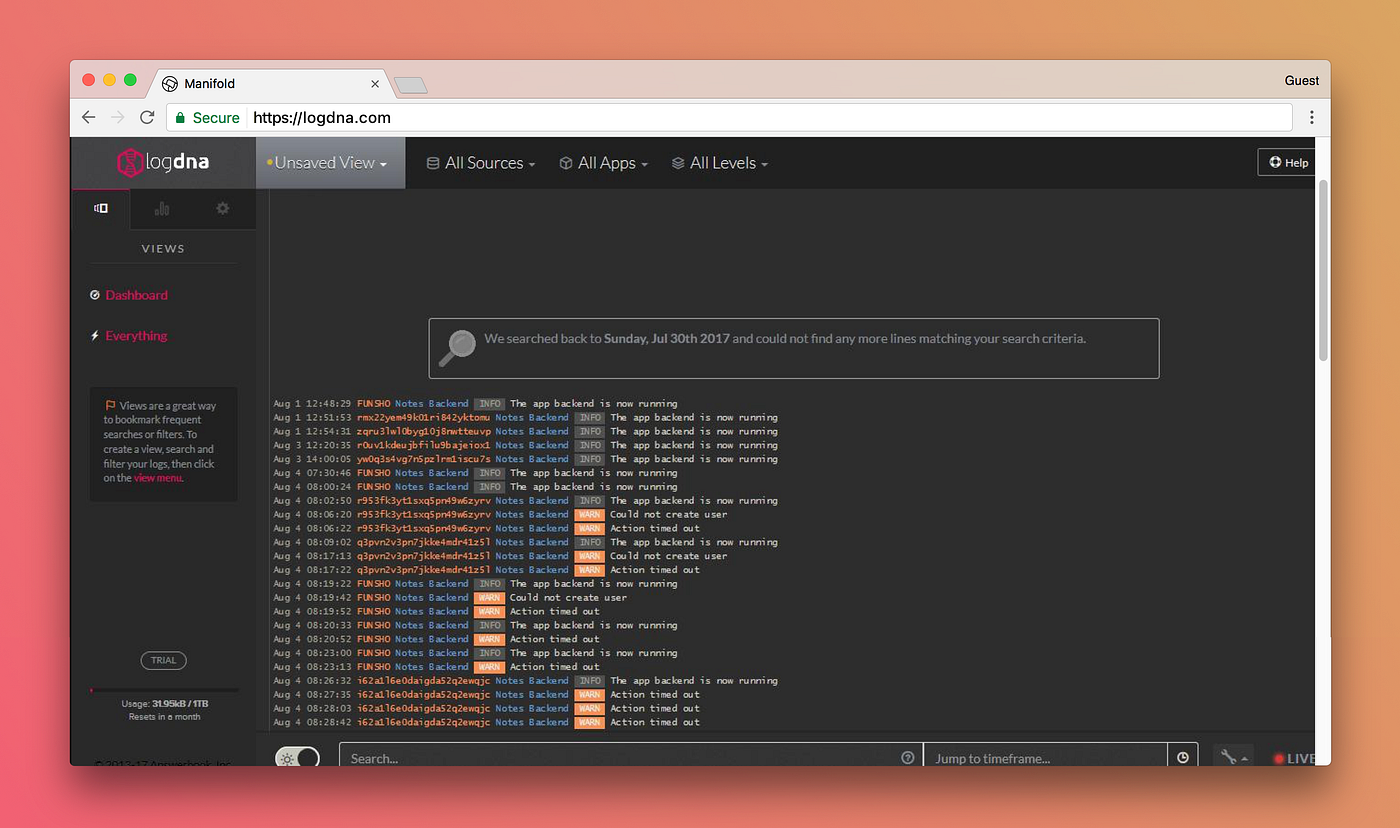Toggle the light/dark theme switch
1400x828 pixels.
[297, 758]
